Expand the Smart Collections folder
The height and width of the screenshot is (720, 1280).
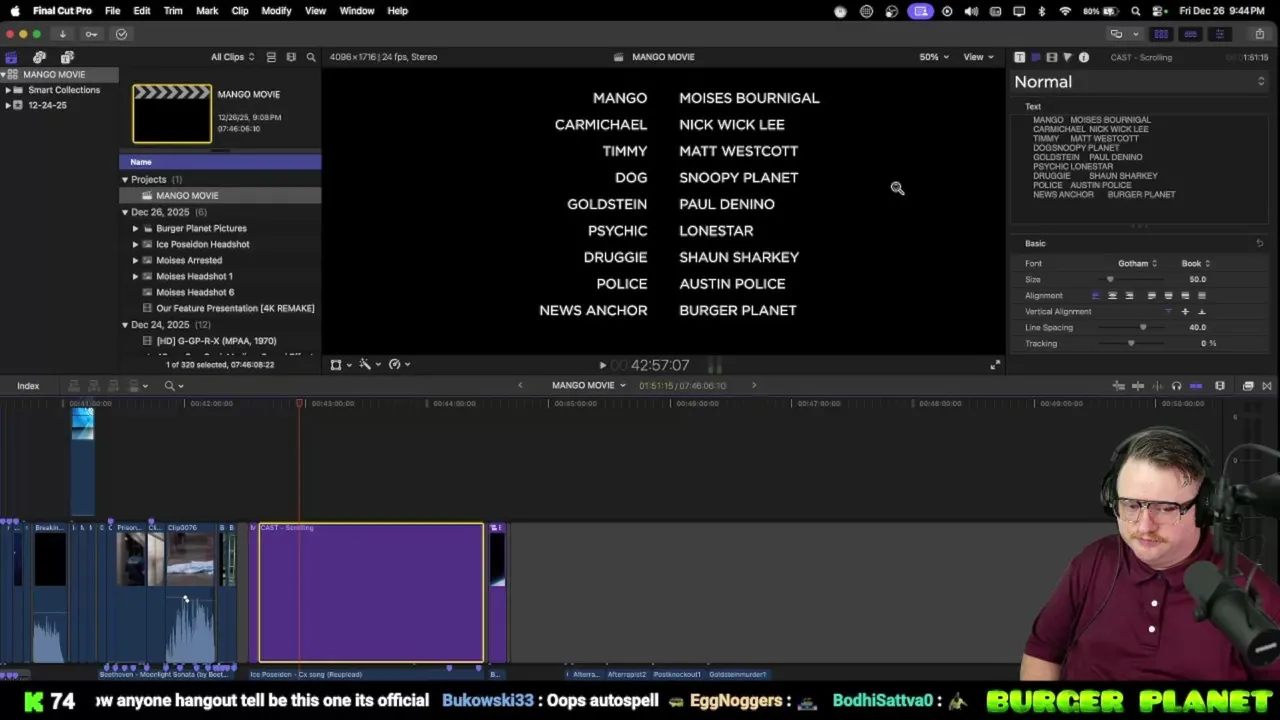pyautogui.click(x=8, y=90)
